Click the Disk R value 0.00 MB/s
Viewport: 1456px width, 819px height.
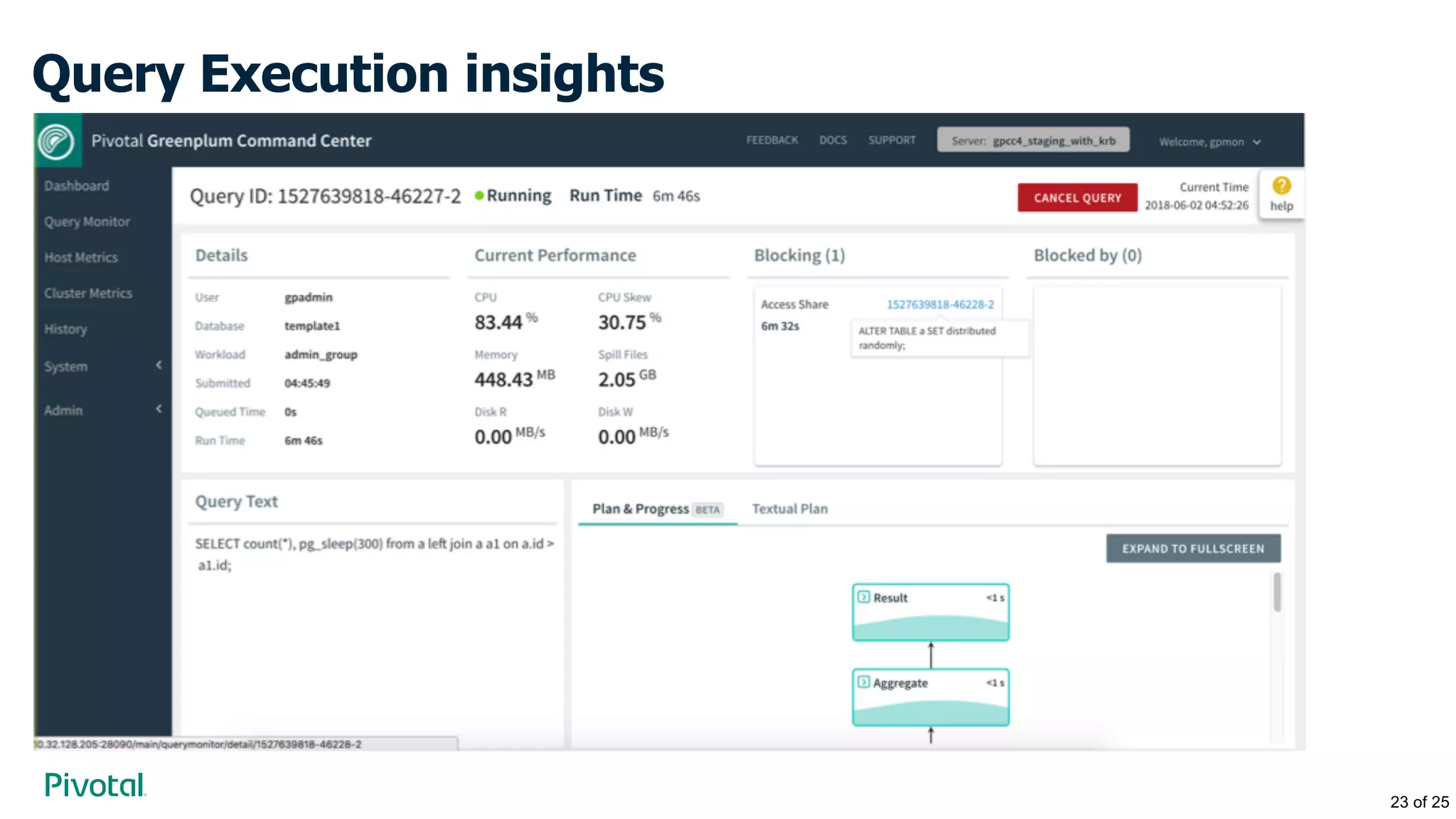tap(510, 435)
